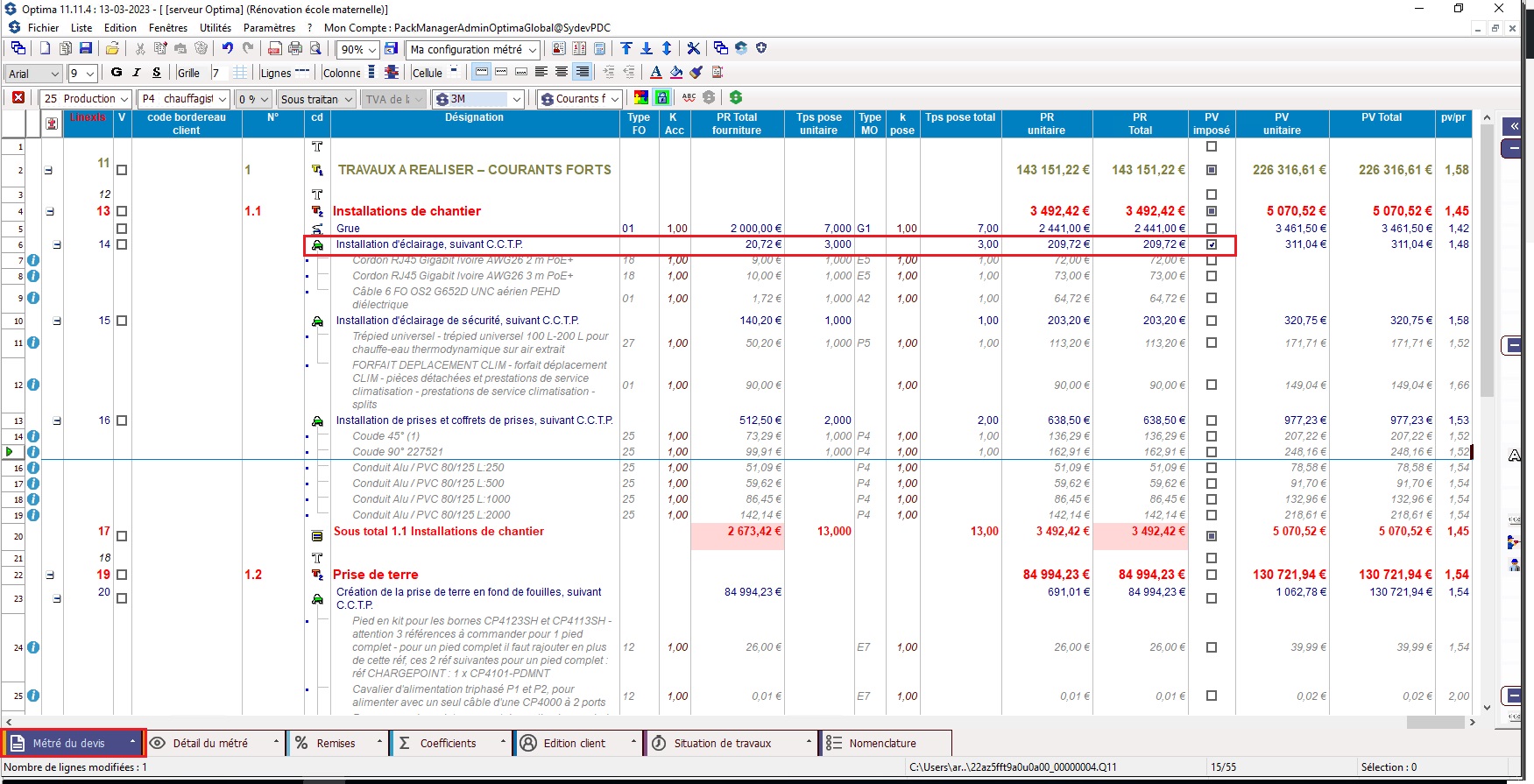Click the Align right icon
Screen dimensions: 1534x784
pos(582,72)
